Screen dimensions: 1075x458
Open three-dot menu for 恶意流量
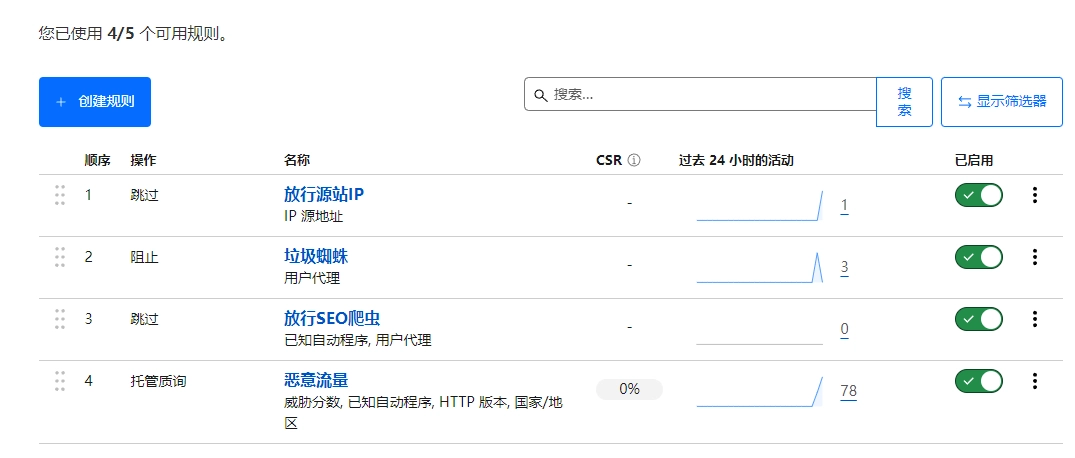coord(1035,381)
